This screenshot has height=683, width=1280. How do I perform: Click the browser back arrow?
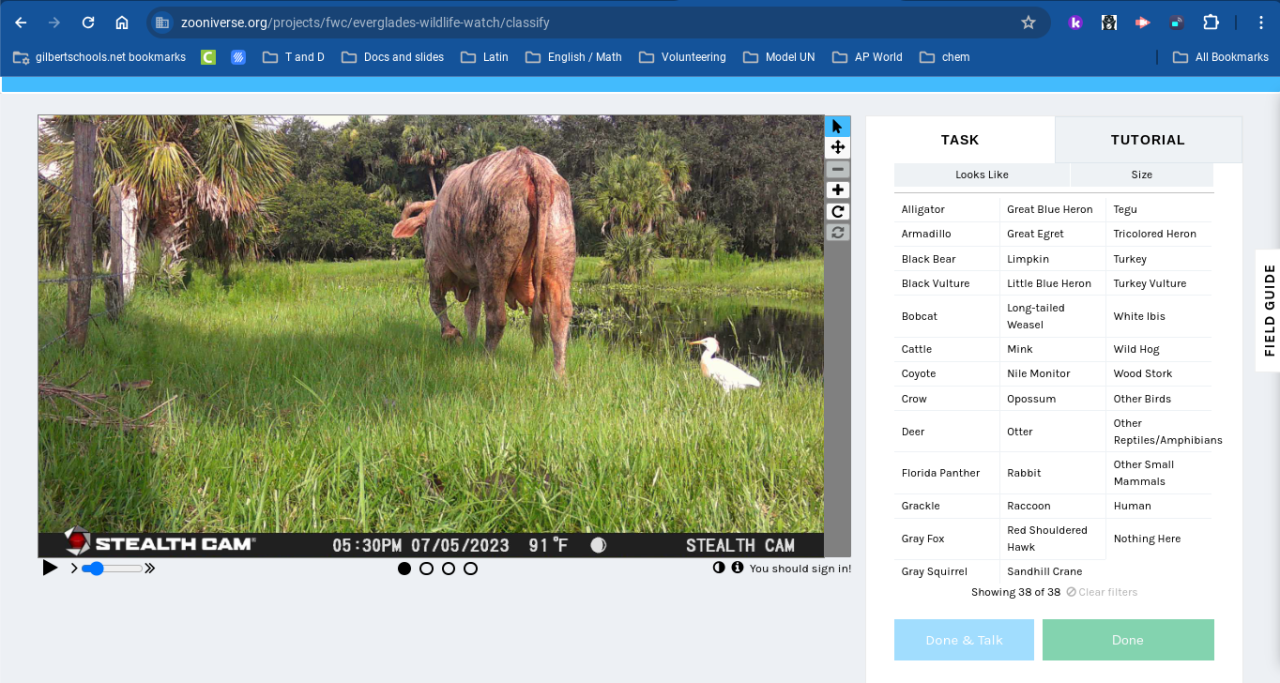[x=21, y=22]
